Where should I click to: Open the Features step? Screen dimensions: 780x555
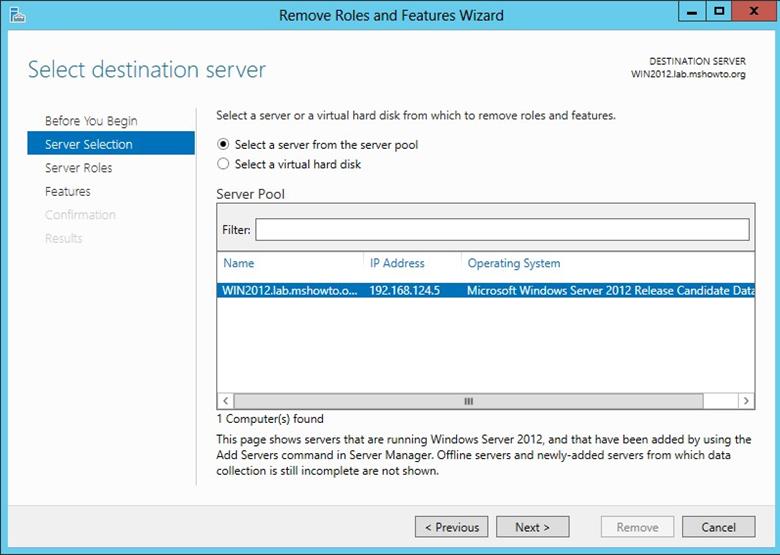point(68,191)
